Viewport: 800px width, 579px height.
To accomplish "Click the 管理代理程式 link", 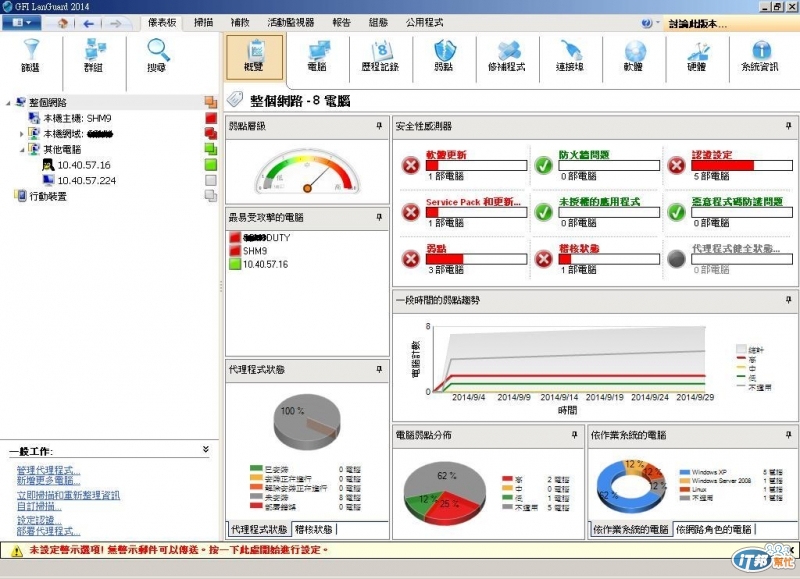I will (x=48, y=470).
